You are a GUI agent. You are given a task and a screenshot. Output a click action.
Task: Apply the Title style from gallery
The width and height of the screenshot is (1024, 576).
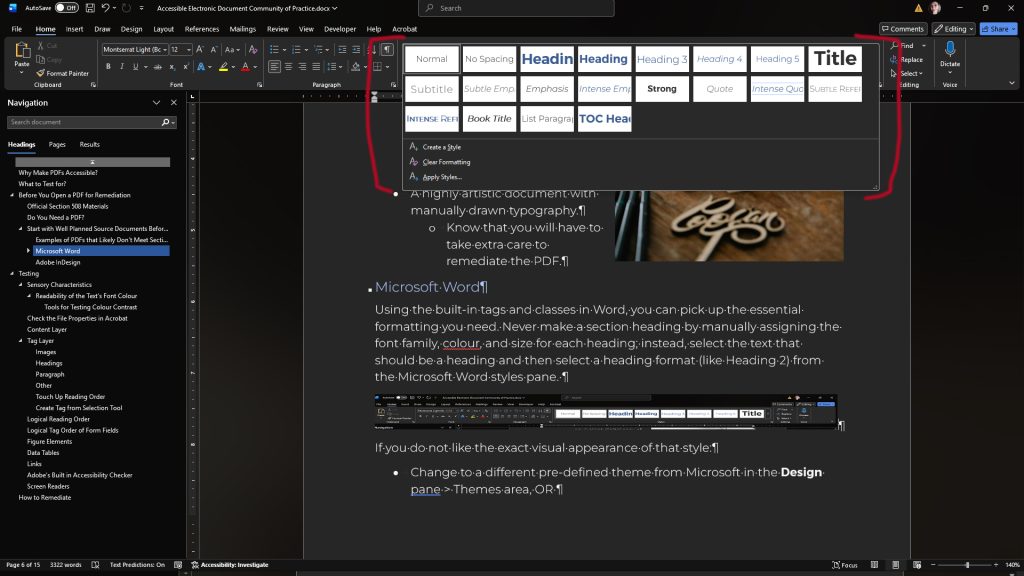pyautogui.click(x=835, y=59)
